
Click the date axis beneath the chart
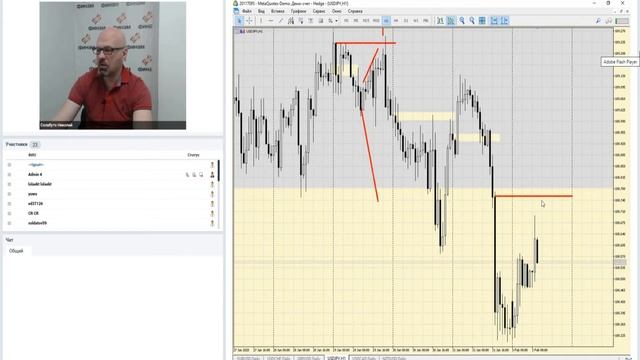(423, 350)
